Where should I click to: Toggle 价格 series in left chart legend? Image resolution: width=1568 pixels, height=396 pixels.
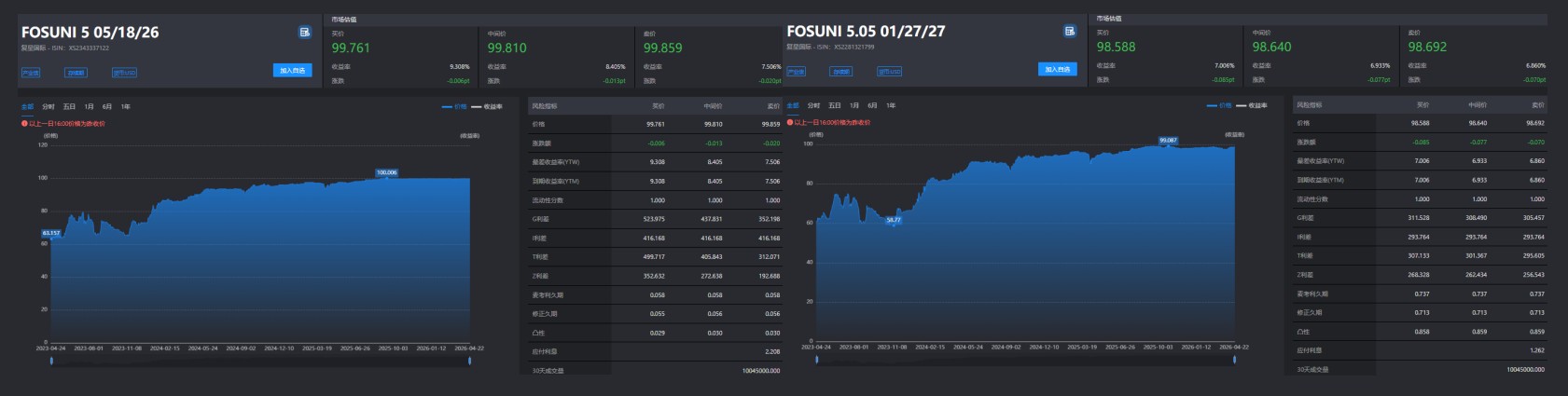pos(454,107)
